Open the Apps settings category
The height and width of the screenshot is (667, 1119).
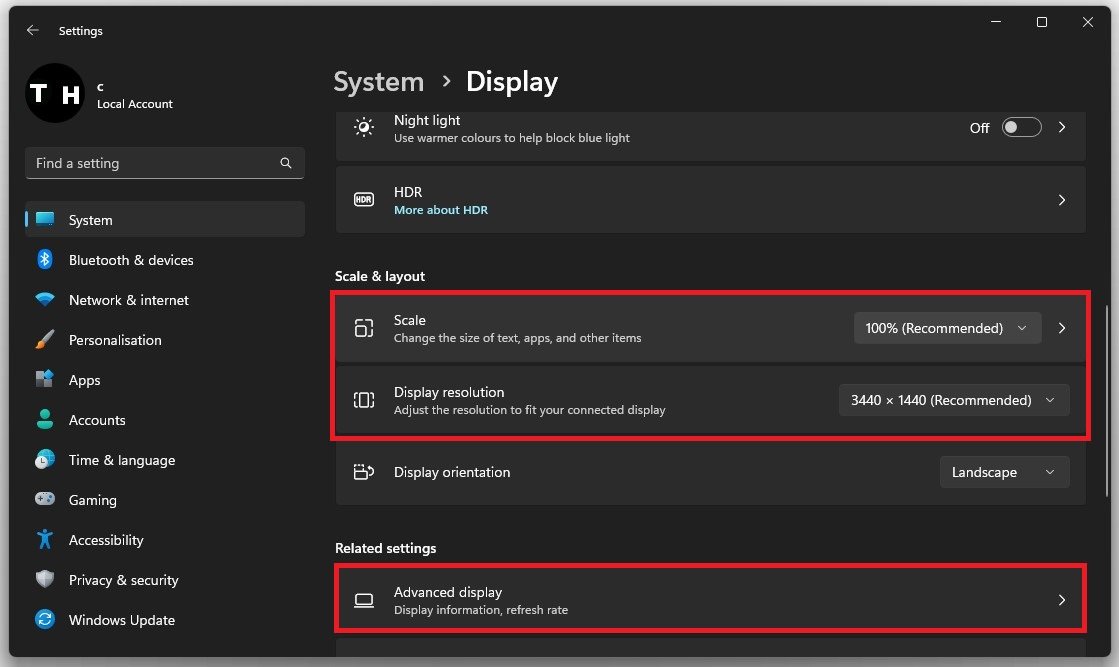tap(85, 380)
